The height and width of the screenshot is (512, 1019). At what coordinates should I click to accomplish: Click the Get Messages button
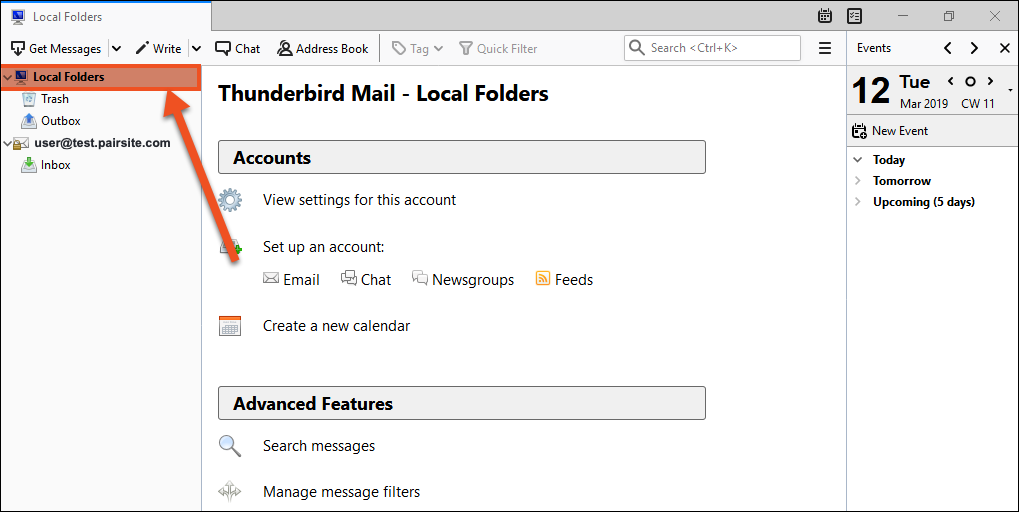point(57,49)
